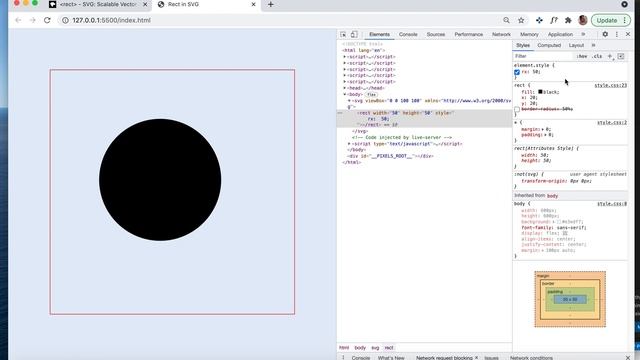The height and width of the screenshot is (360, 640).
Task: Uncheck the rx: 50 declaration checkbox
Action: (x=517, y=72)
